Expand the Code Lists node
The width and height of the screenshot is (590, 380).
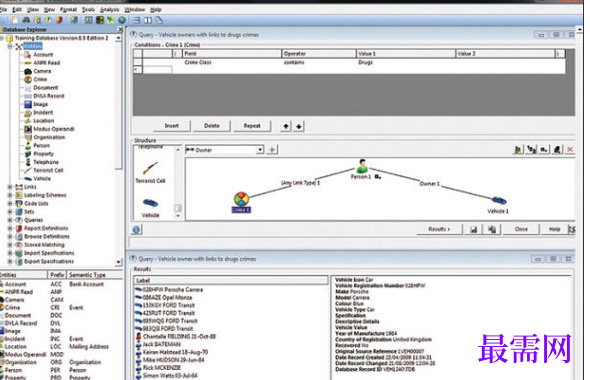(x=10, y=204)
